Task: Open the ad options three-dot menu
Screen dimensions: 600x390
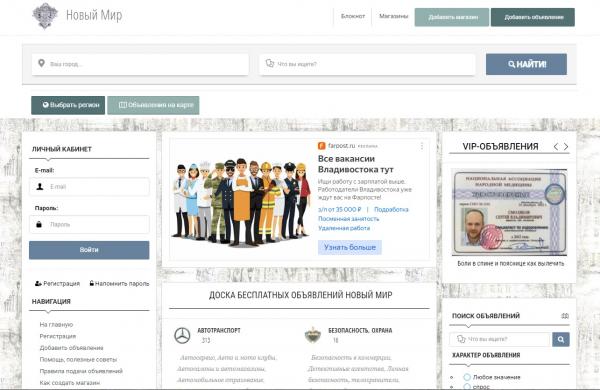Action: (422, 146)
